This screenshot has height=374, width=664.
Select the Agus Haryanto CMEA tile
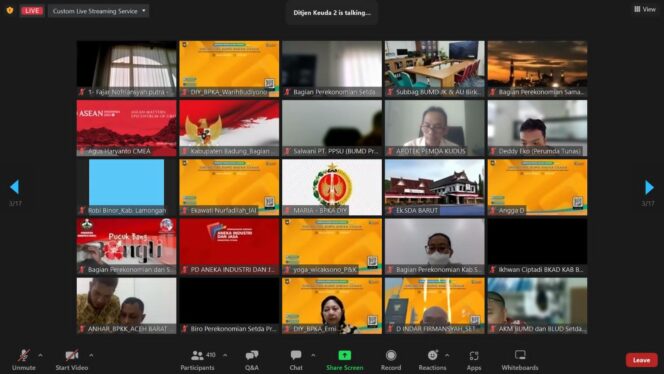click(x=127, y=128)
